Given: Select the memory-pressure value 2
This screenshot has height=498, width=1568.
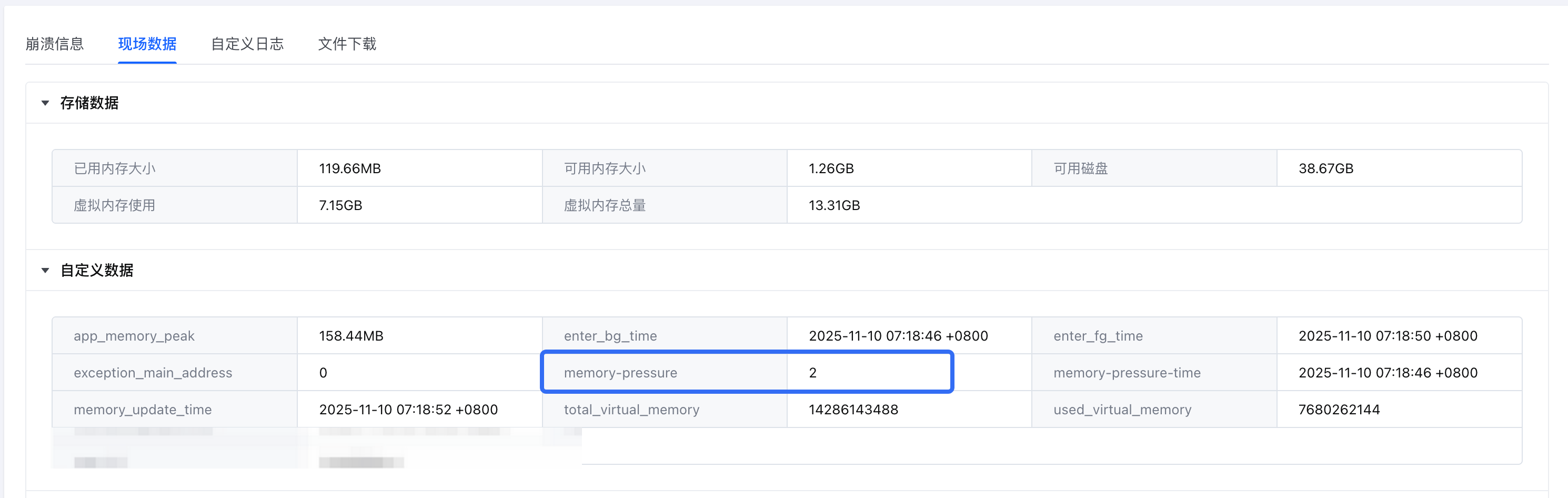Looking at the screenshot, I should point(812,373).
